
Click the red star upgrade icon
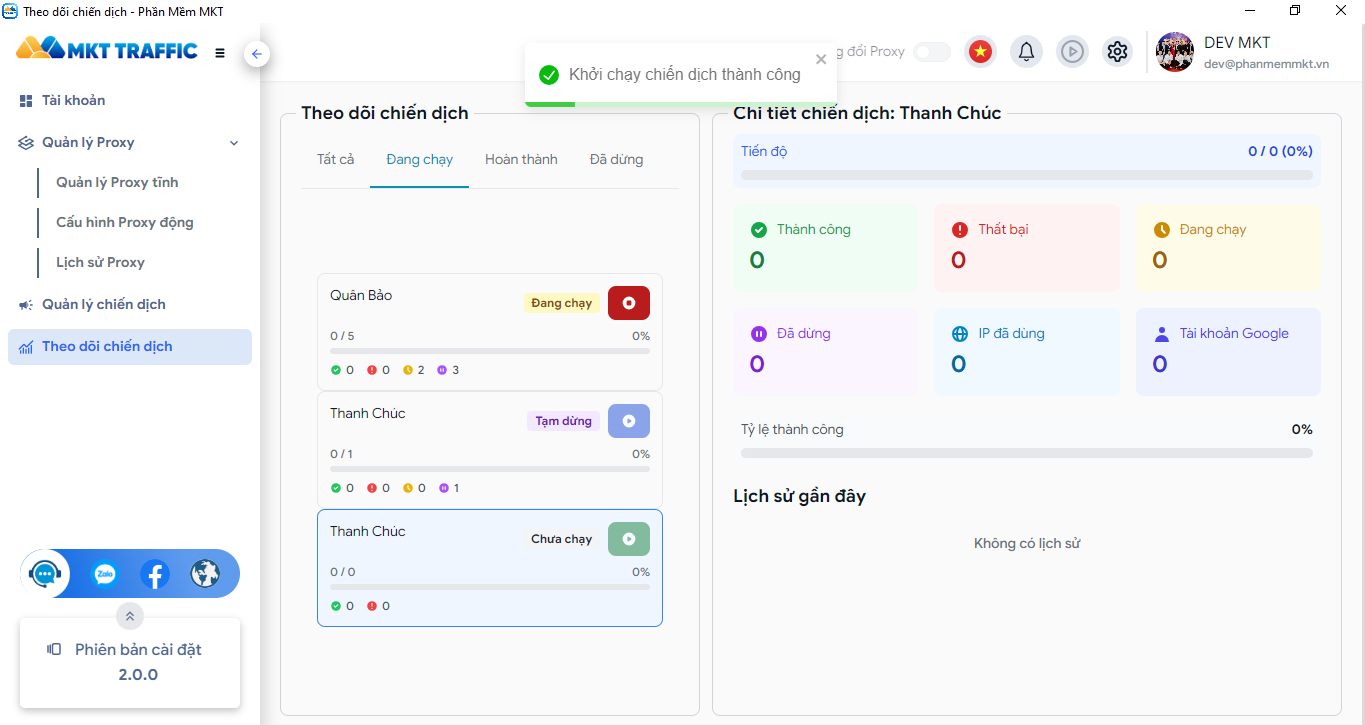coord(980,51)
